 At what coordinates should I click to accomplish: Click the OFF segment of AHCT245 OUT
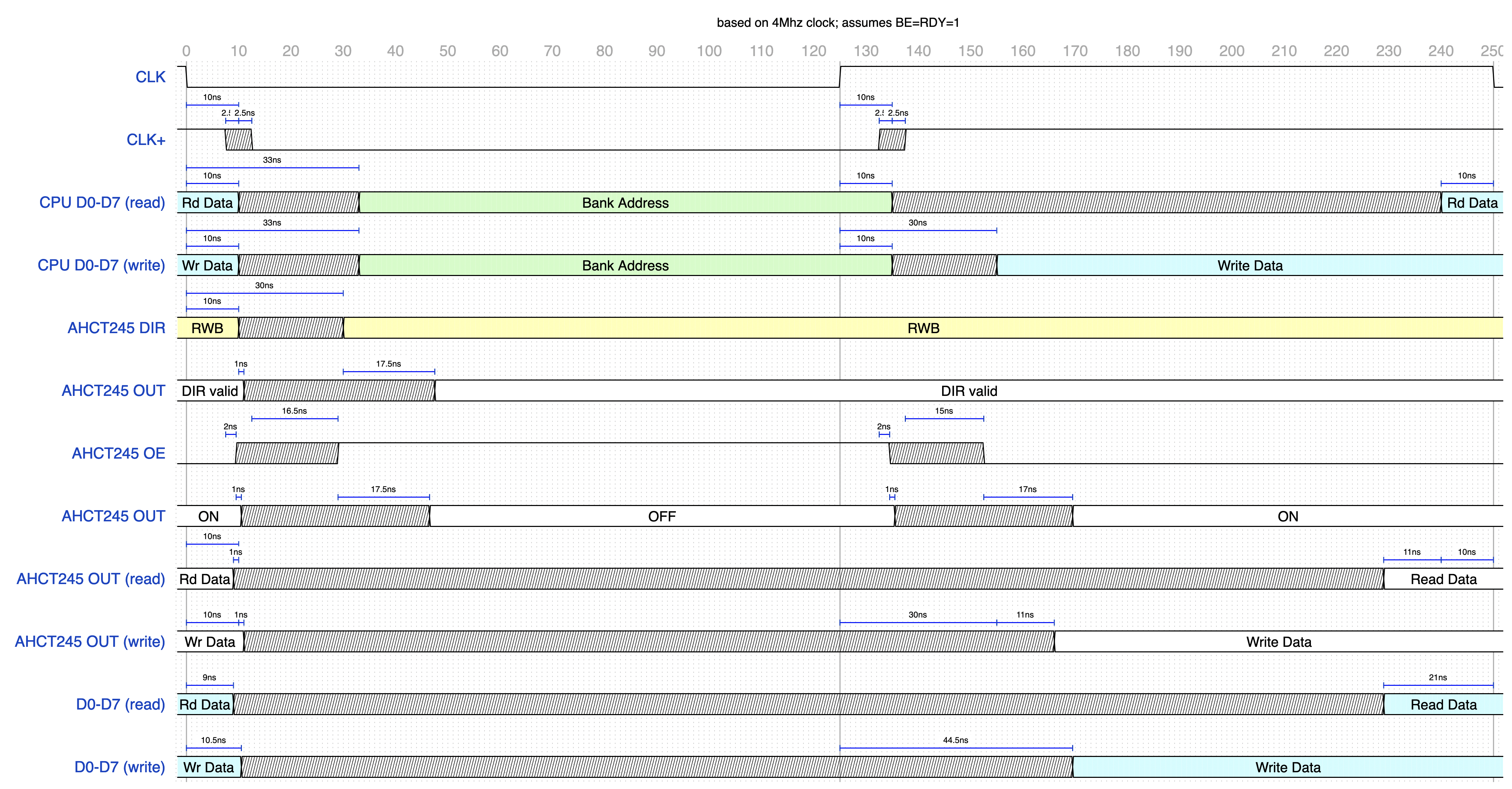pyautogui.click(x=662, y=516)
